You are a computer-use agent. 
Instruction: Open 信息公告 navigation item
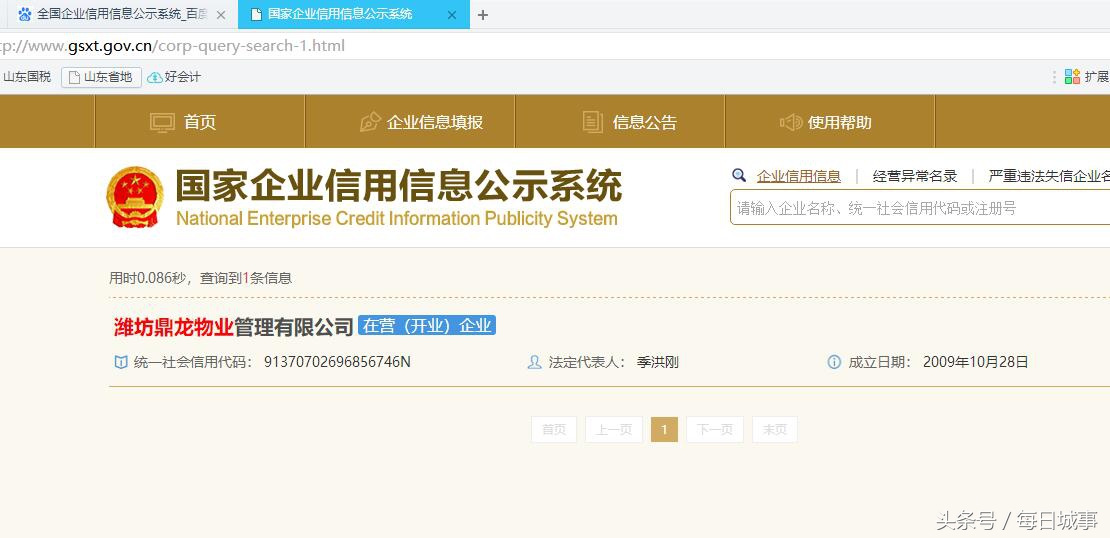pyautogui.click(x=619, y=122)
